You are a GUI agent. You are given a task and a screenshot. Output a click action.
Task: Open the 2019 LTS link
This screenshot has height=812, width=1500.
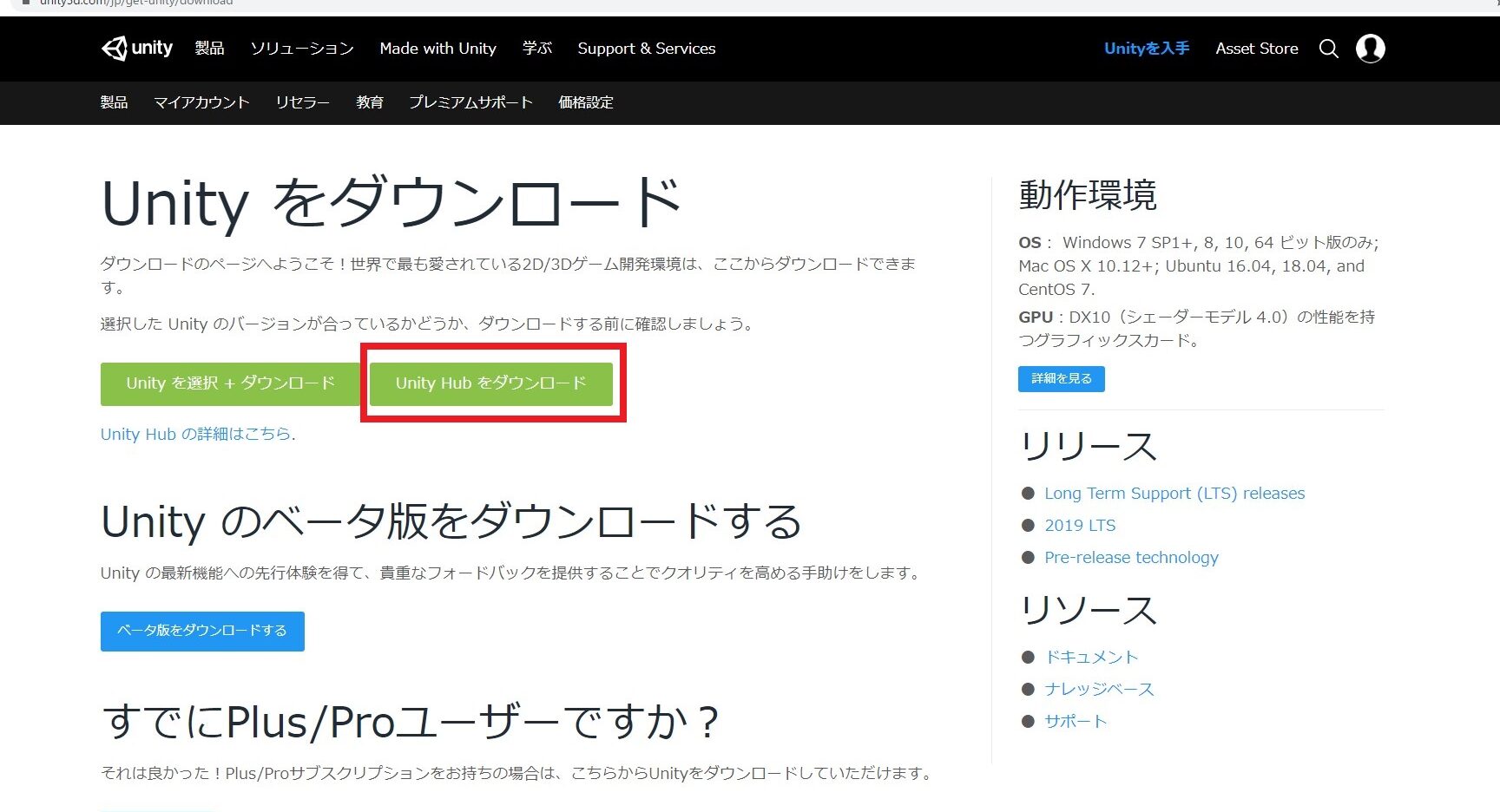1080,526
